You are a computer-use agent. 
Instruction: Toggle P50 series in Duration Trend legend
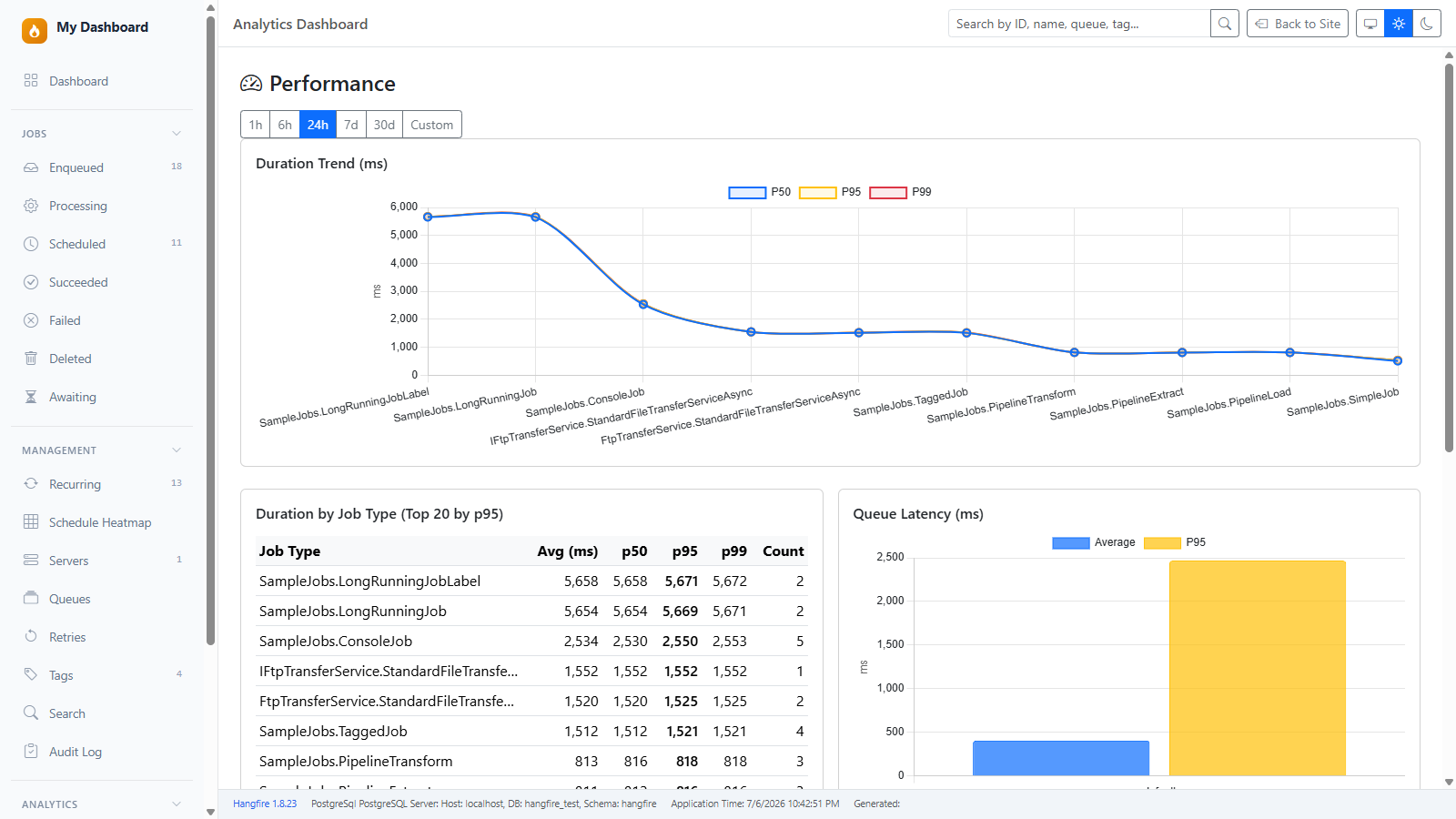point(760,192)
